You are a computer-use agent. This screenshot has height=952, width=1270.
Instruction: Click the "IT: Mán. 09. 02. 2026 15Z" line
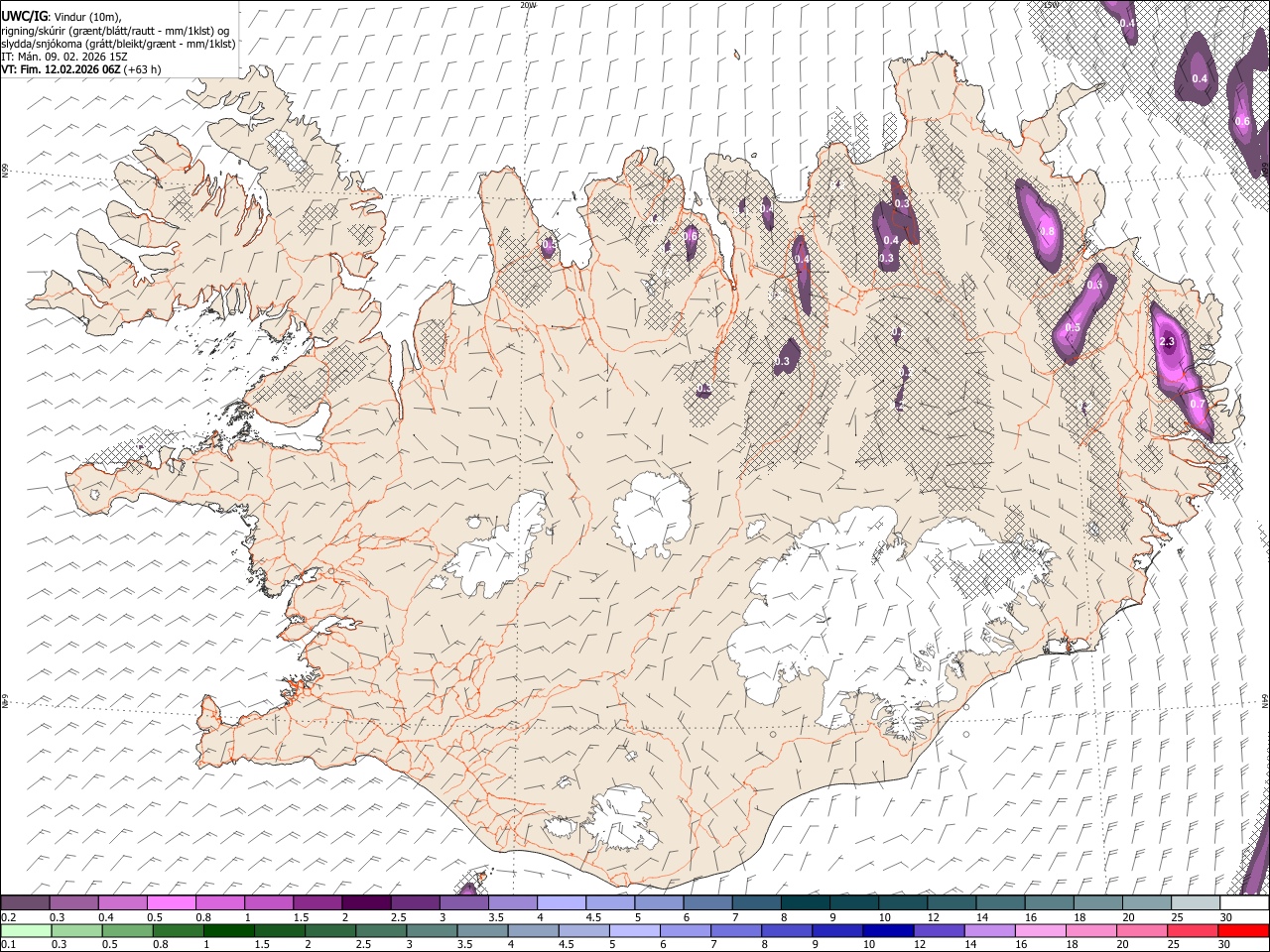click(x=64, y=57)
